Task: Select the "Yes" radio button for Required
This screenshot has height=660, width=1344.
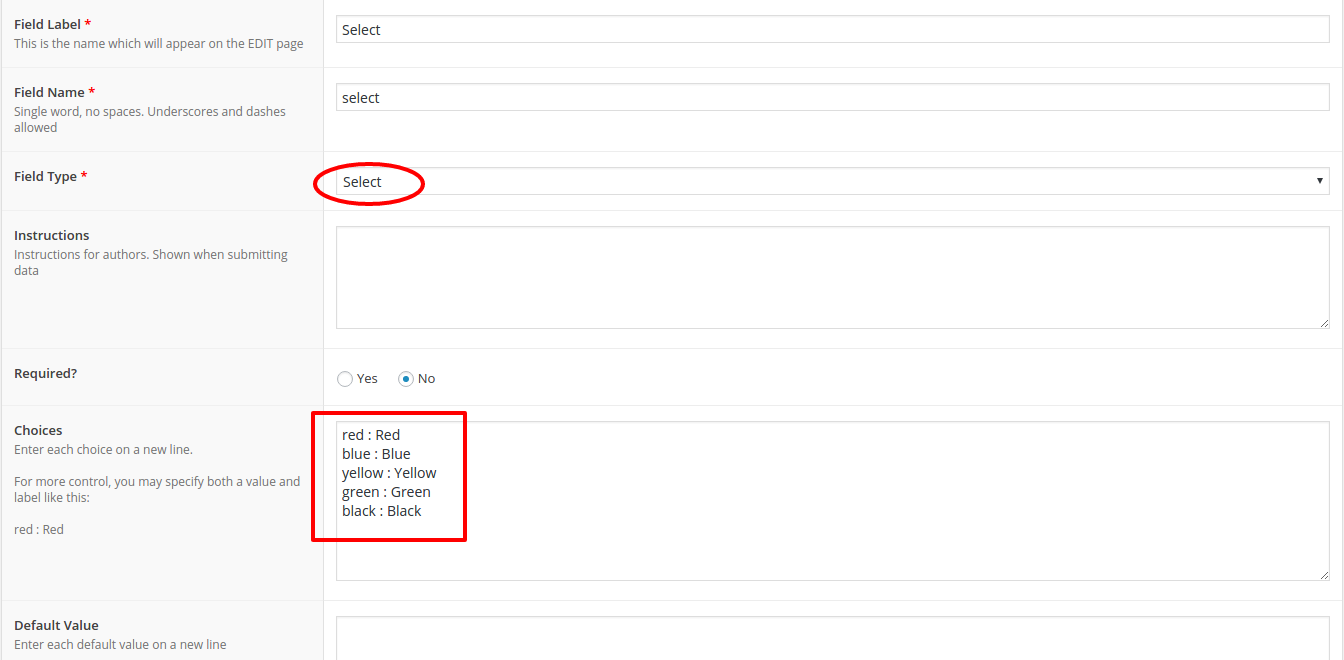Action: (345, 379)
